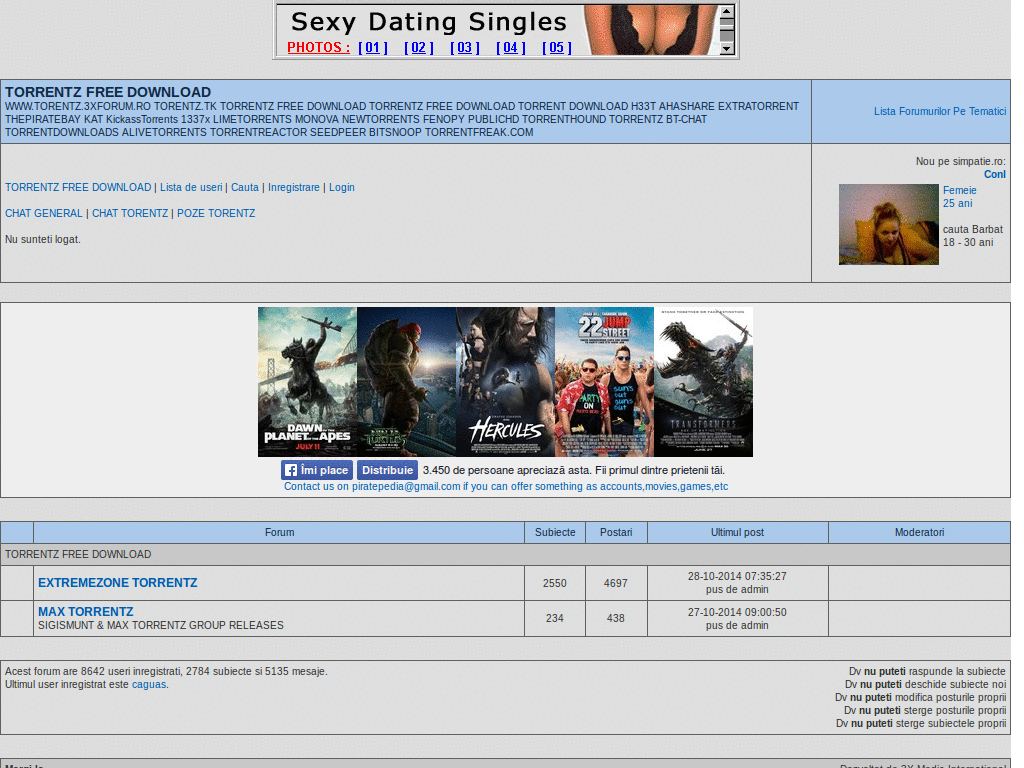Click the Facebook 'Îmi place' like button
This screenshot has height=768, width=1024.
click(x=317, y=470)
